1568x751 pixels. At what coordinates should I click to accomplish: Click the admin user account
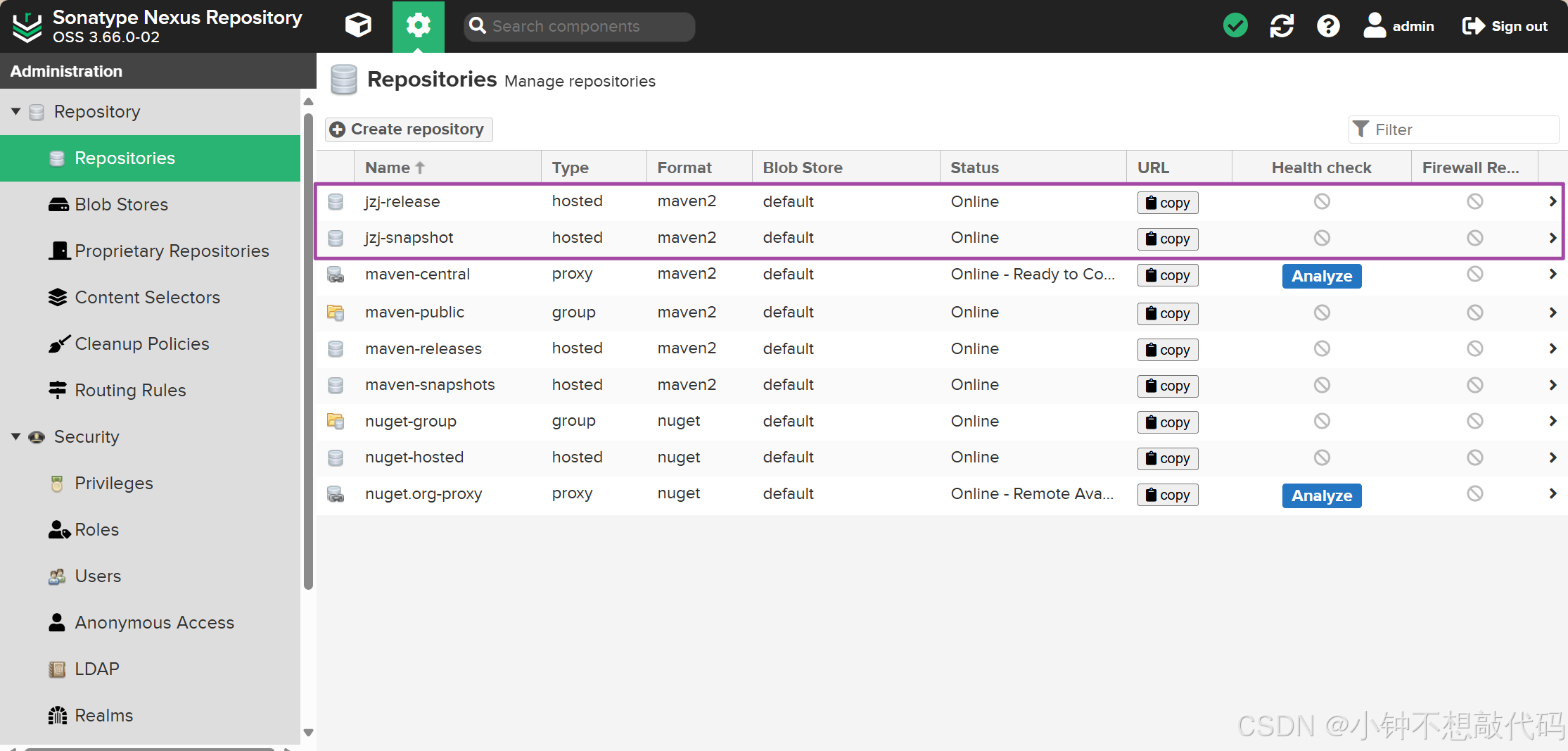coord(1398,26)
